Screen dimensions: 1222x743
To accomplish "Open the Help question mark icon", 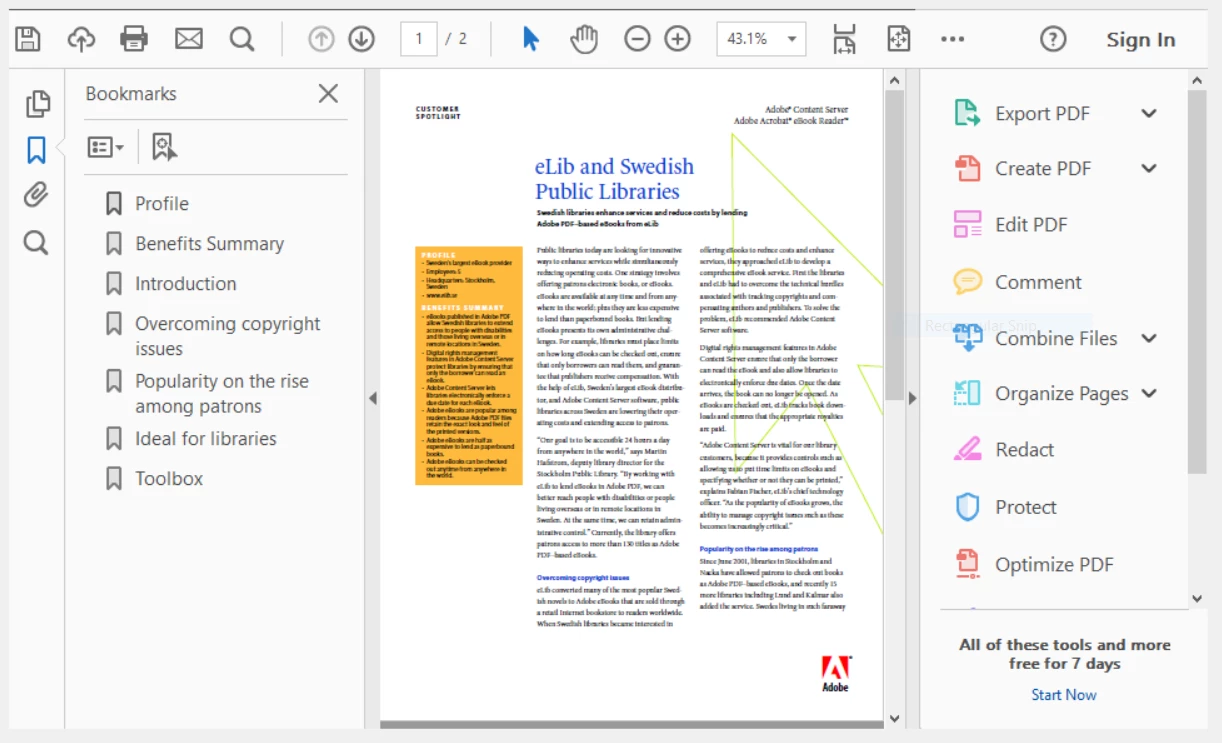I will (1053, 39).
